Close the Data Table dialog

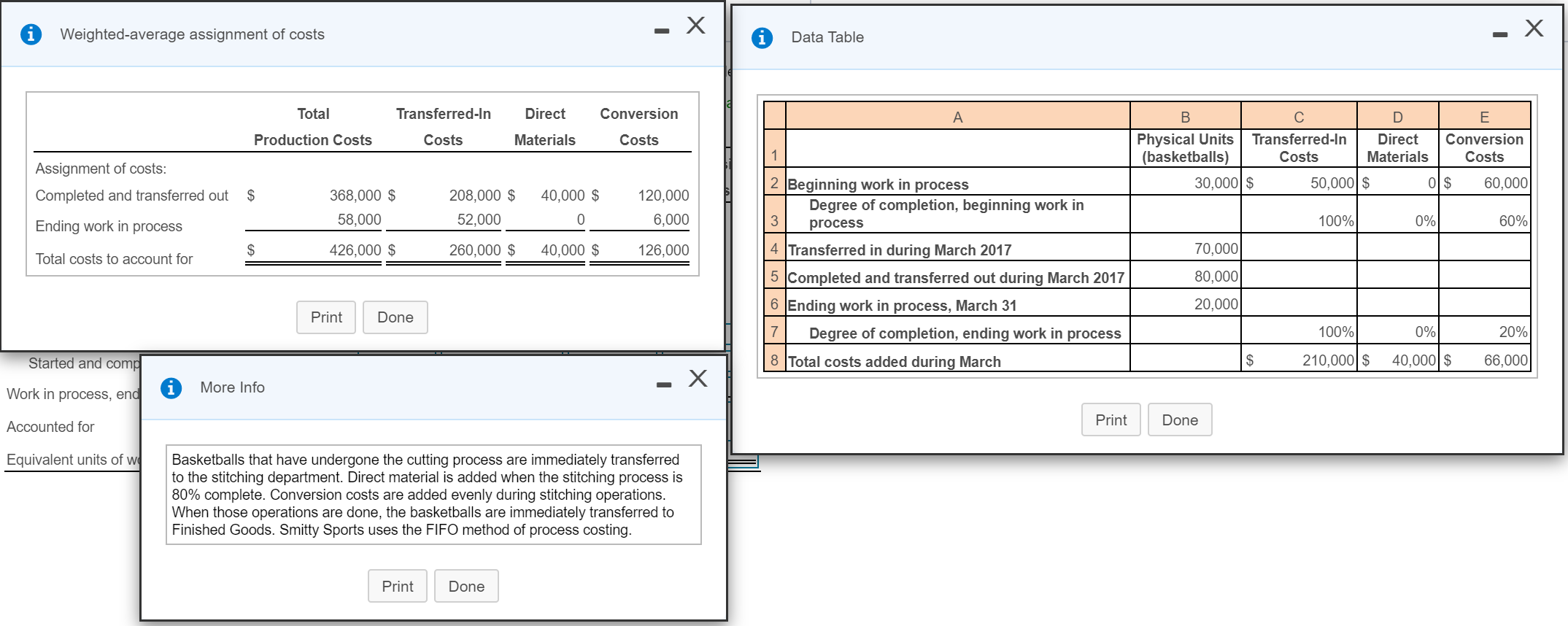click(1534, 28)
